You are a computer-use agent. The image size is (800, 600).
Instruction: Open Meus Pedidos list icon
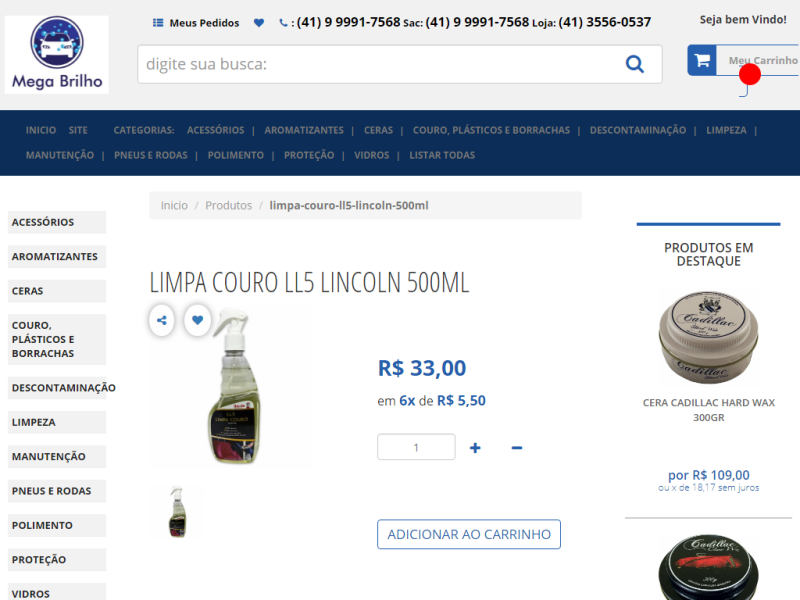[158, 23]
